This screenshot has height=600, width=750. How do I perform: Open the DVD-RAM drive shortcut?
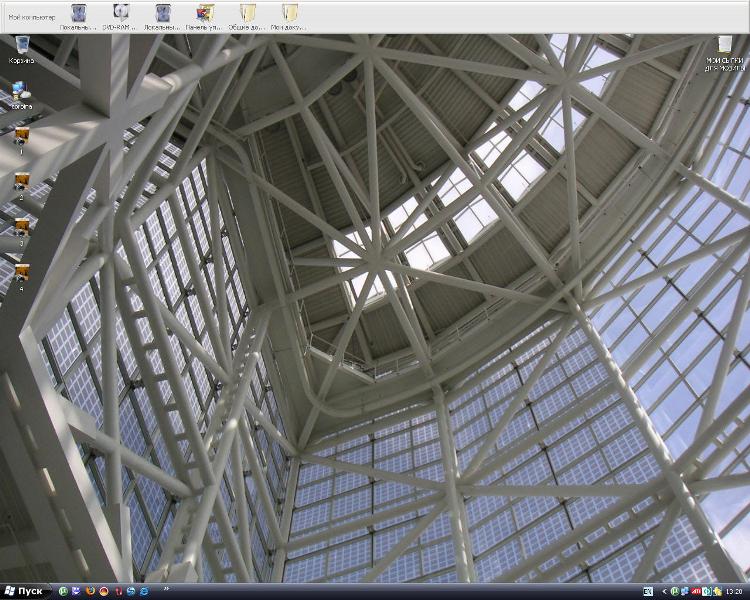tap(121, 17)
